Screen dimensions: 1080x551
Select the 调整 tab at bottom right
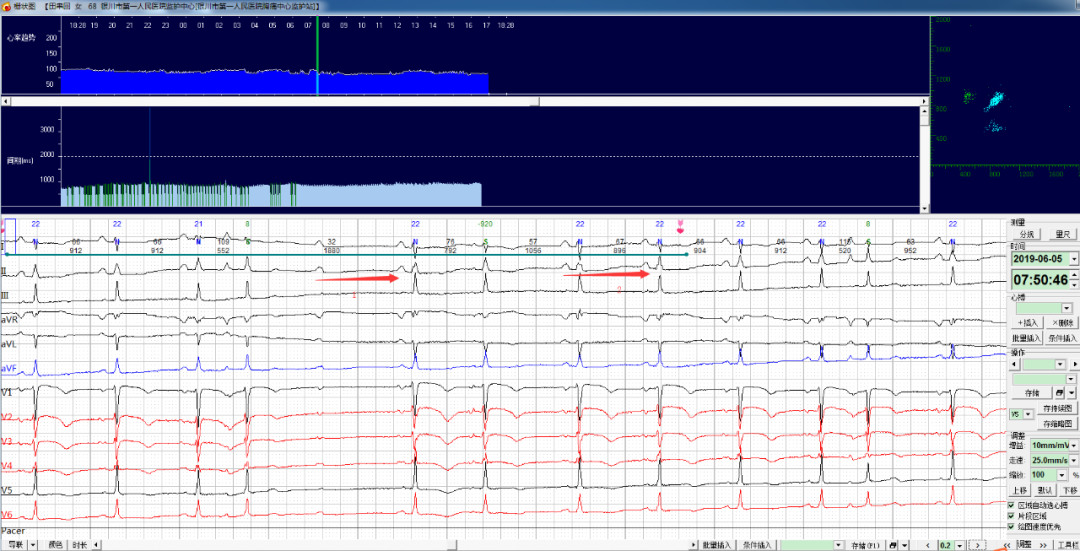click(x=1026, y=545)
